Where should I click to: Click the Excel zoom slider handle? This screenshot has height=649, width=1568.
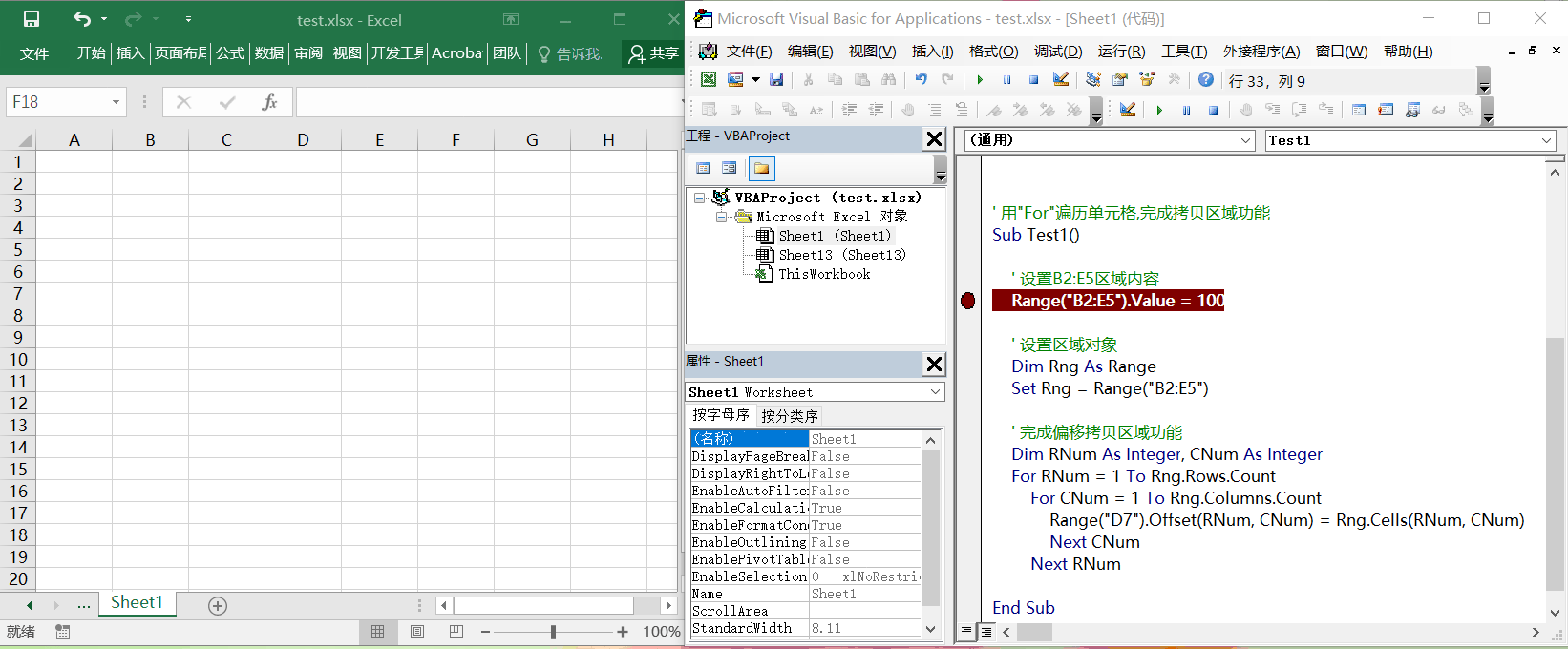(553, 632)
